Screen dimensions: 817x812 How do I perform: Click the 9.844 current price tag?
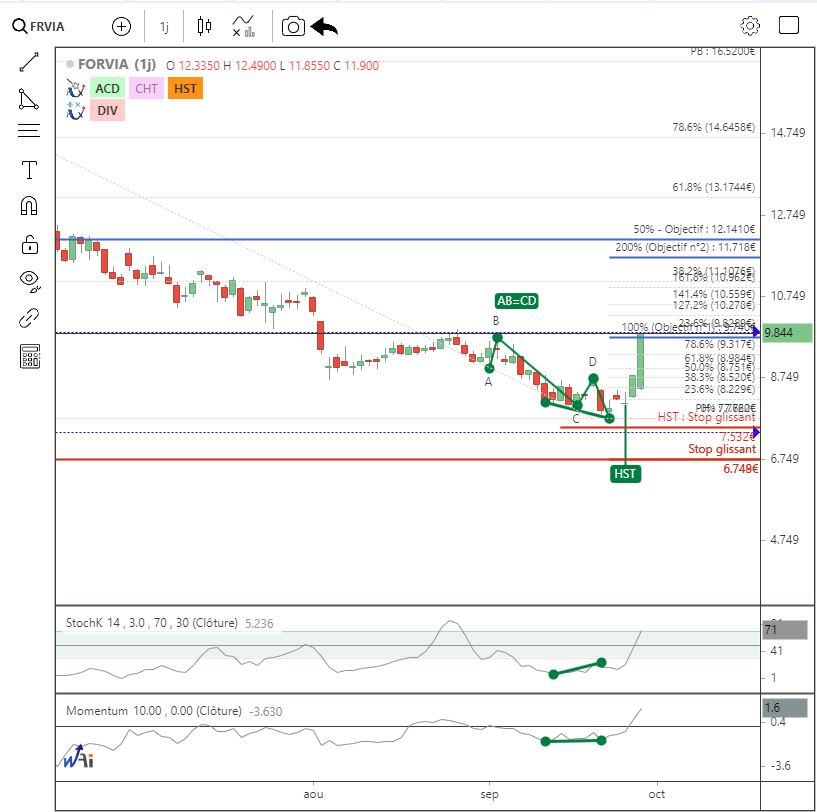(x=787, y=333)
